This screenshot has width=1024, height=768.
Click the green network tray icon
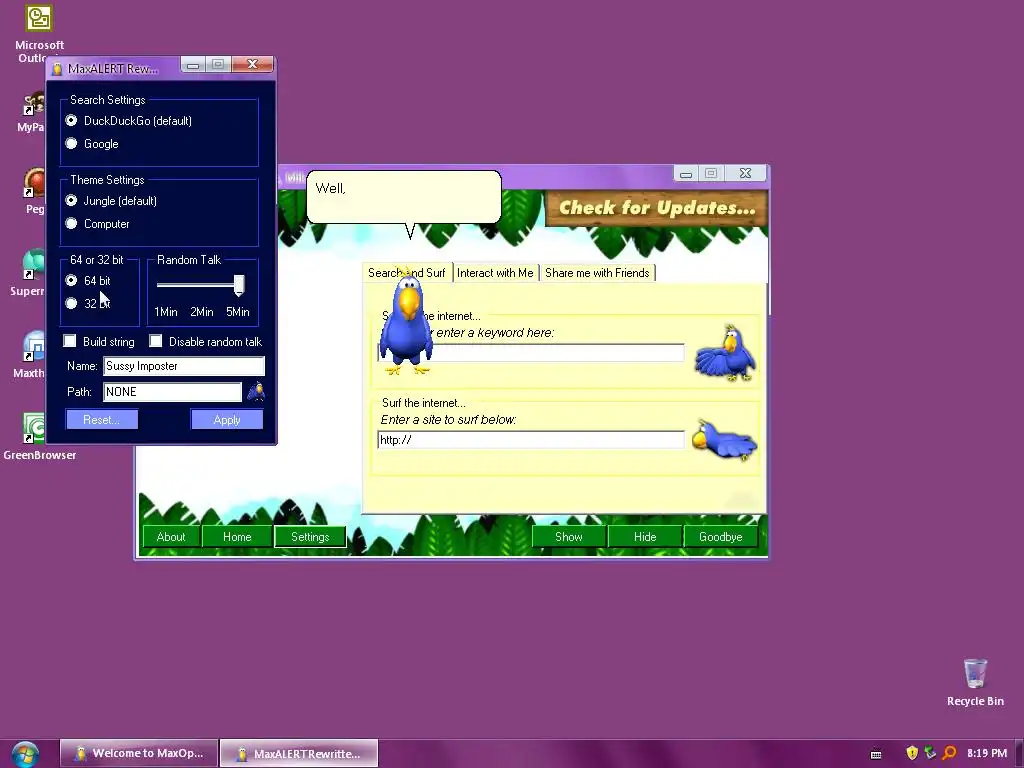(930, 753)
